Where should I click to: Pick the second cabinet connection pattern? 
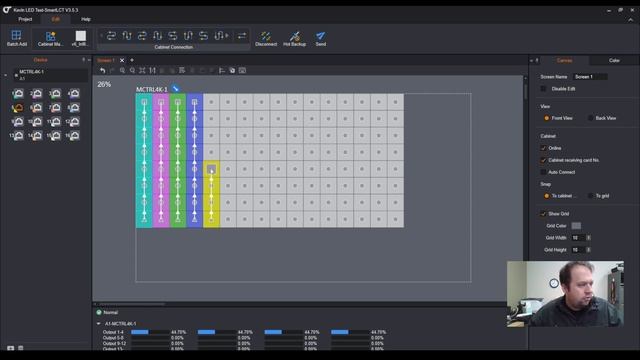pos(127,36)
